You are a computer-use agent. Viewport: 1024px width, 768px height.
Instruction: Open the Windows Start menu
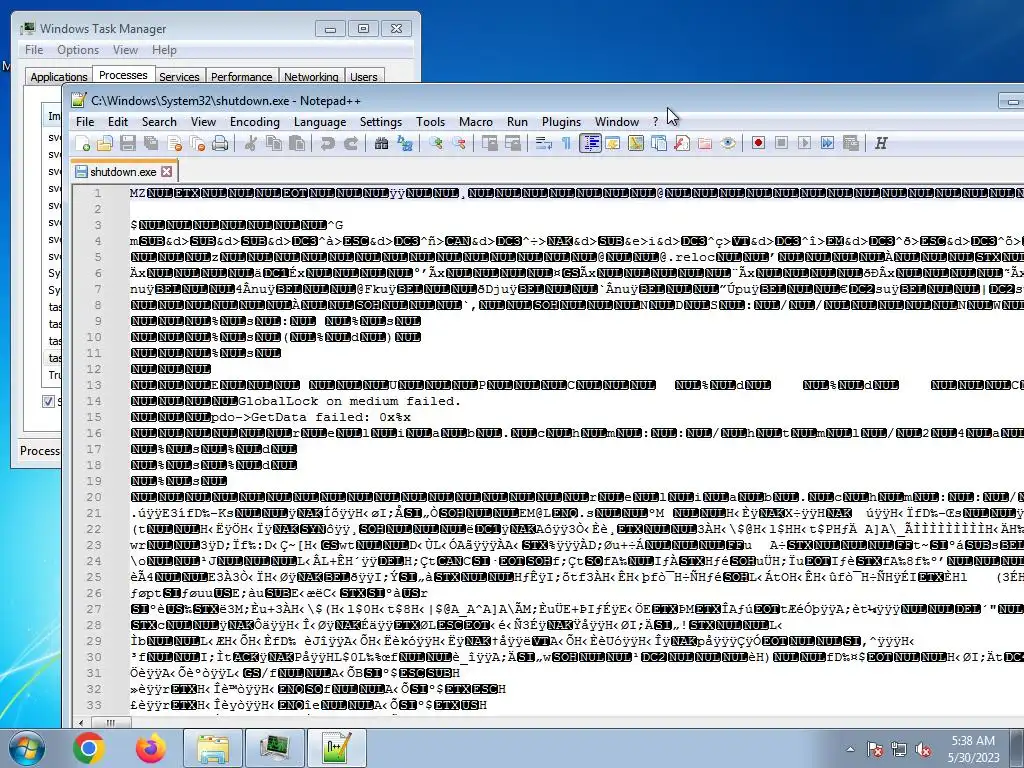26,748
